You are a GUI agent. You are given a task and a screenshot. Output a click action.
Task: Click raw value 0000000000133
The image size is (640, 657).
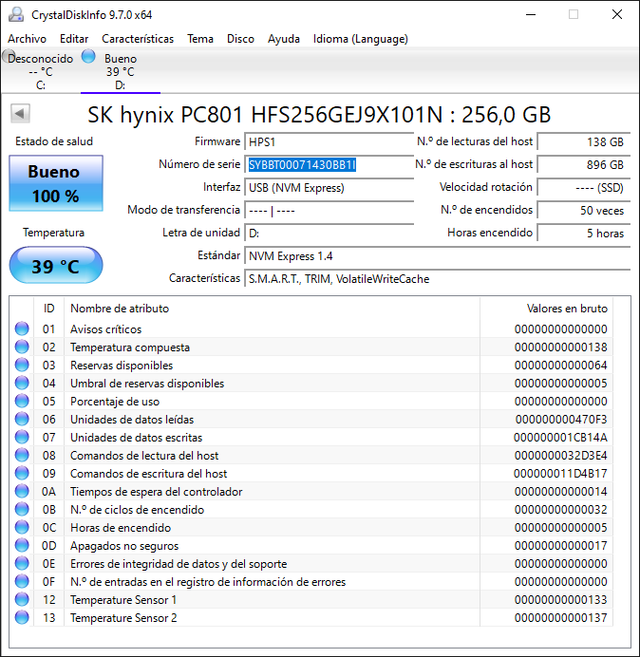point(561,600)
